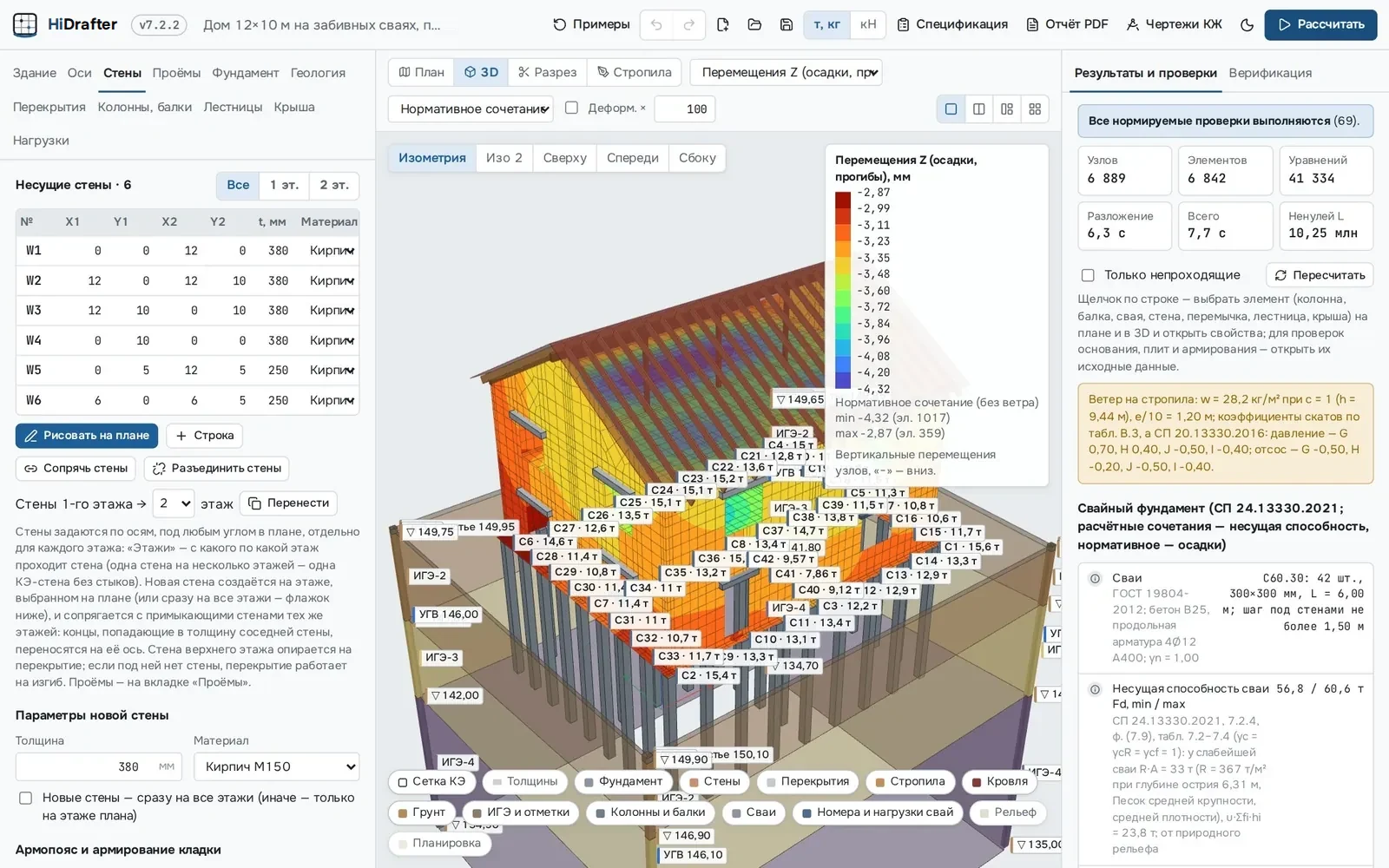This screenshot has width=1389, height=868.
Task: Open Нормативное сочетание dropdown
Action: click(471, 108)
